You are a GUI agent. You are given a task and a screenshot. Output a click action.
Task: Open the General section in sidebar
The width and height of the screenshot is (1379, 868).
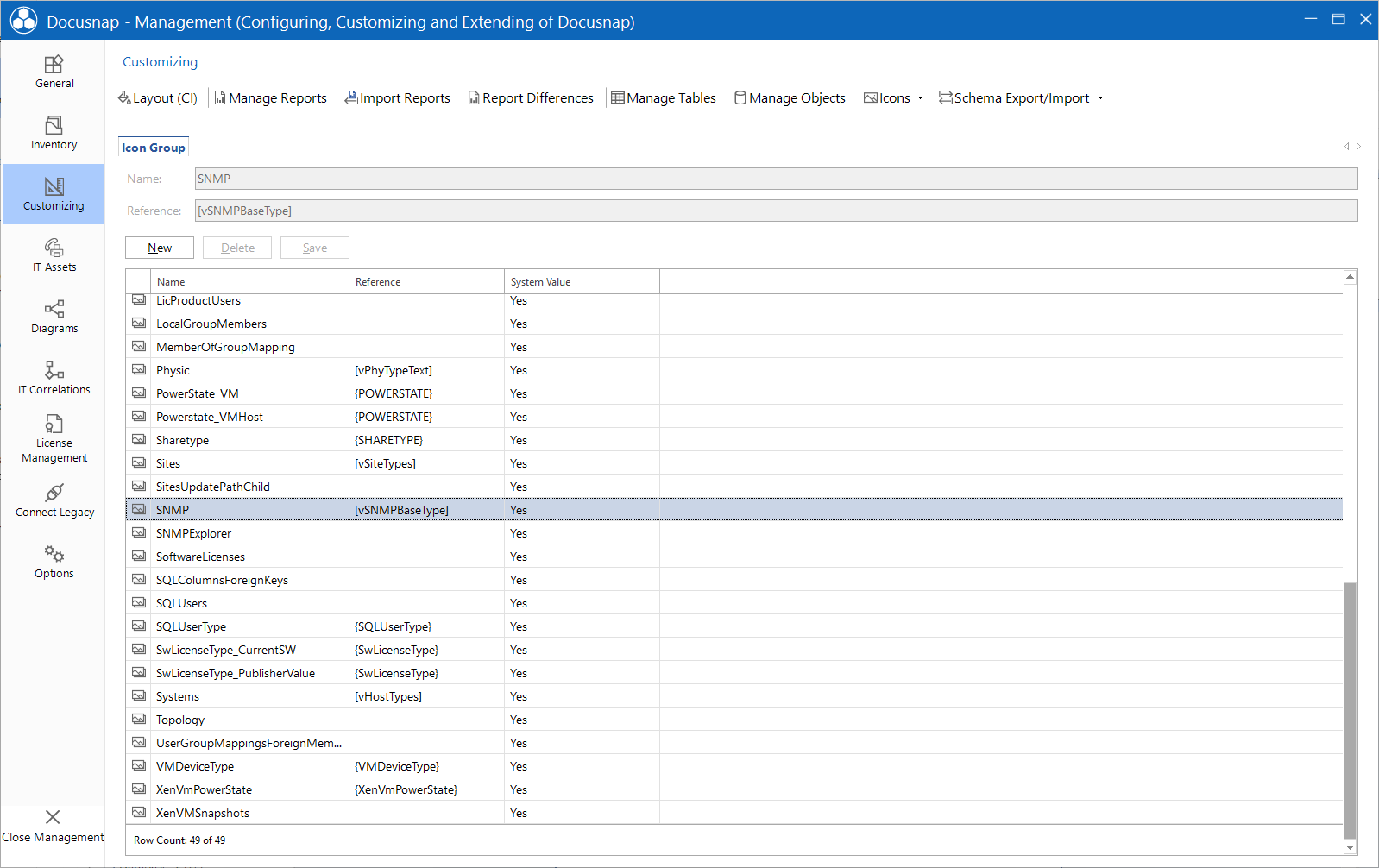(x=54, y=72)
